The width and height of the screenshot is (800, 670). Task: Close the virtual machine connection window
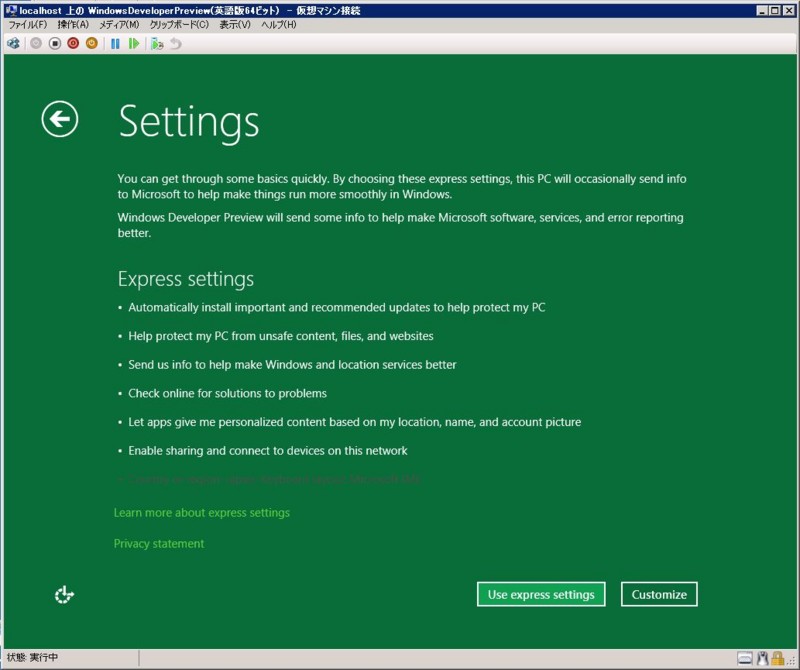coord(788,10)
